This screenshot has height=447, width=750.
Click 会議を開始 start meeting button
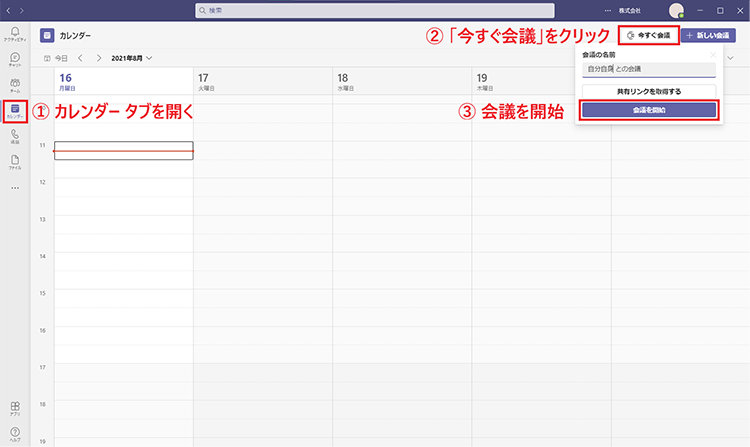[649, 110]
